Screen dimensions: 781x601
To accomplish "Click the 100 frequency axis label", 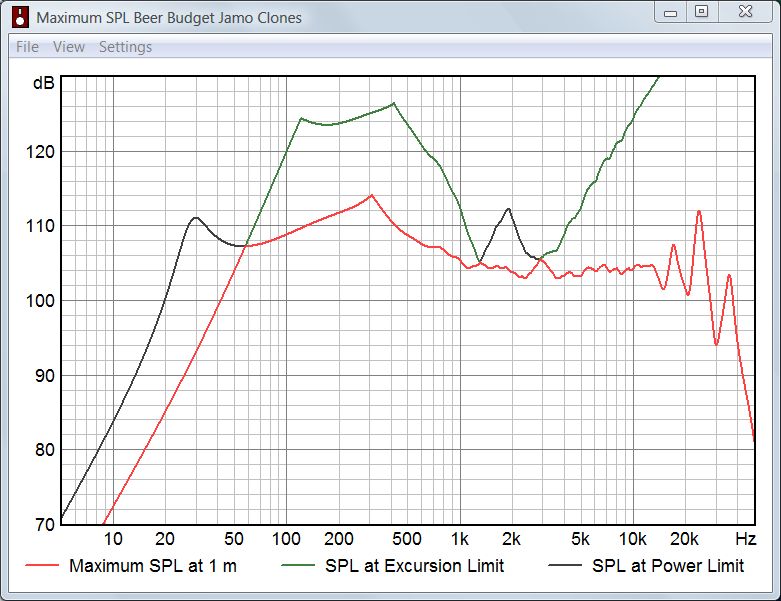I will click(x=286, y=539).
